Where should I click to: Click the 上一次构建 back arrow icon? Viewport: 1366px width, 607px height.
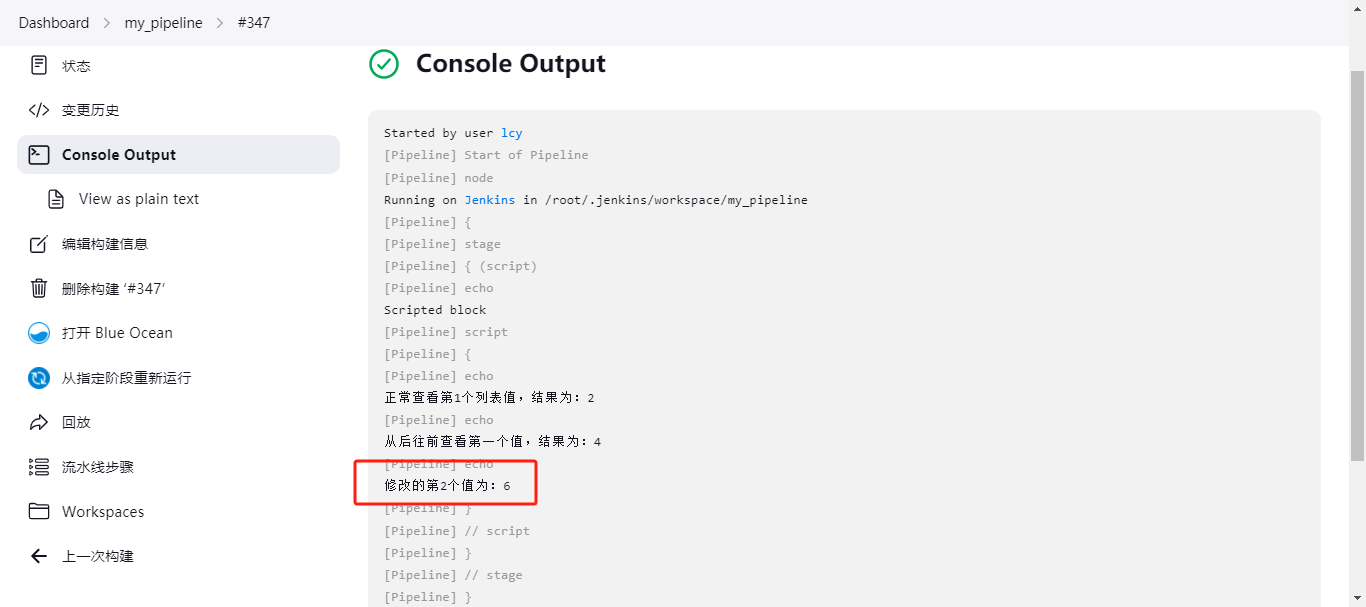39,556
